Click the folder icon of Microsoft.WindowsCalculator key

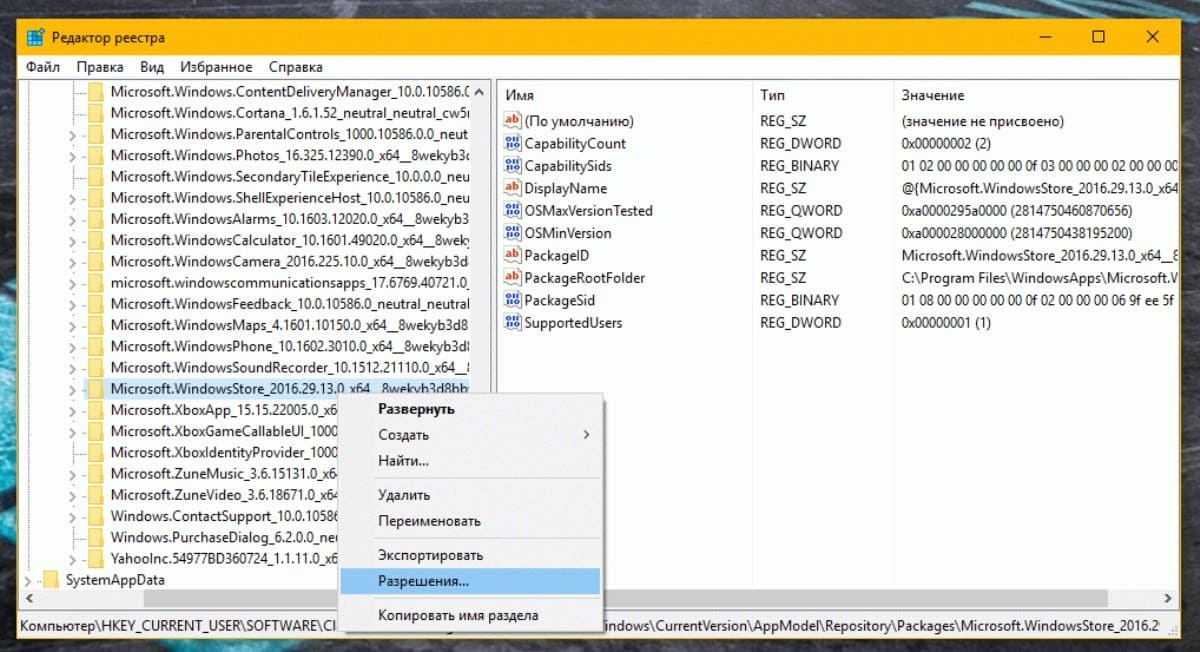pos(96,240)
